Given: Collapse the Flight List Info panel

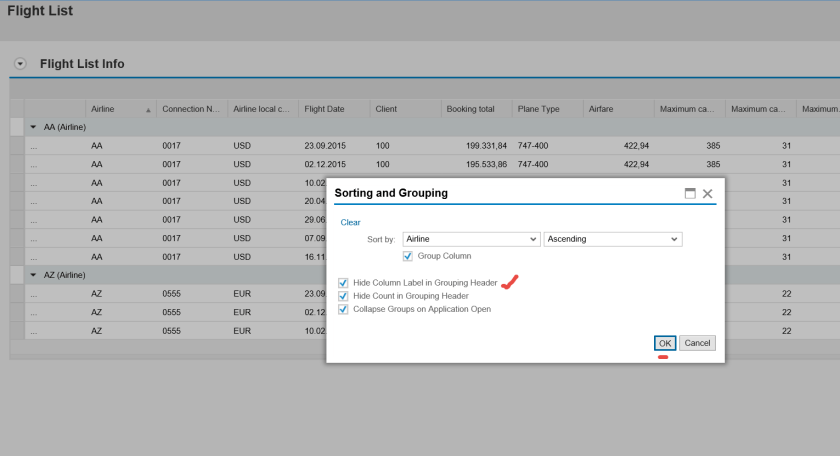Looking at the screenshot, I should pos(20,64).
